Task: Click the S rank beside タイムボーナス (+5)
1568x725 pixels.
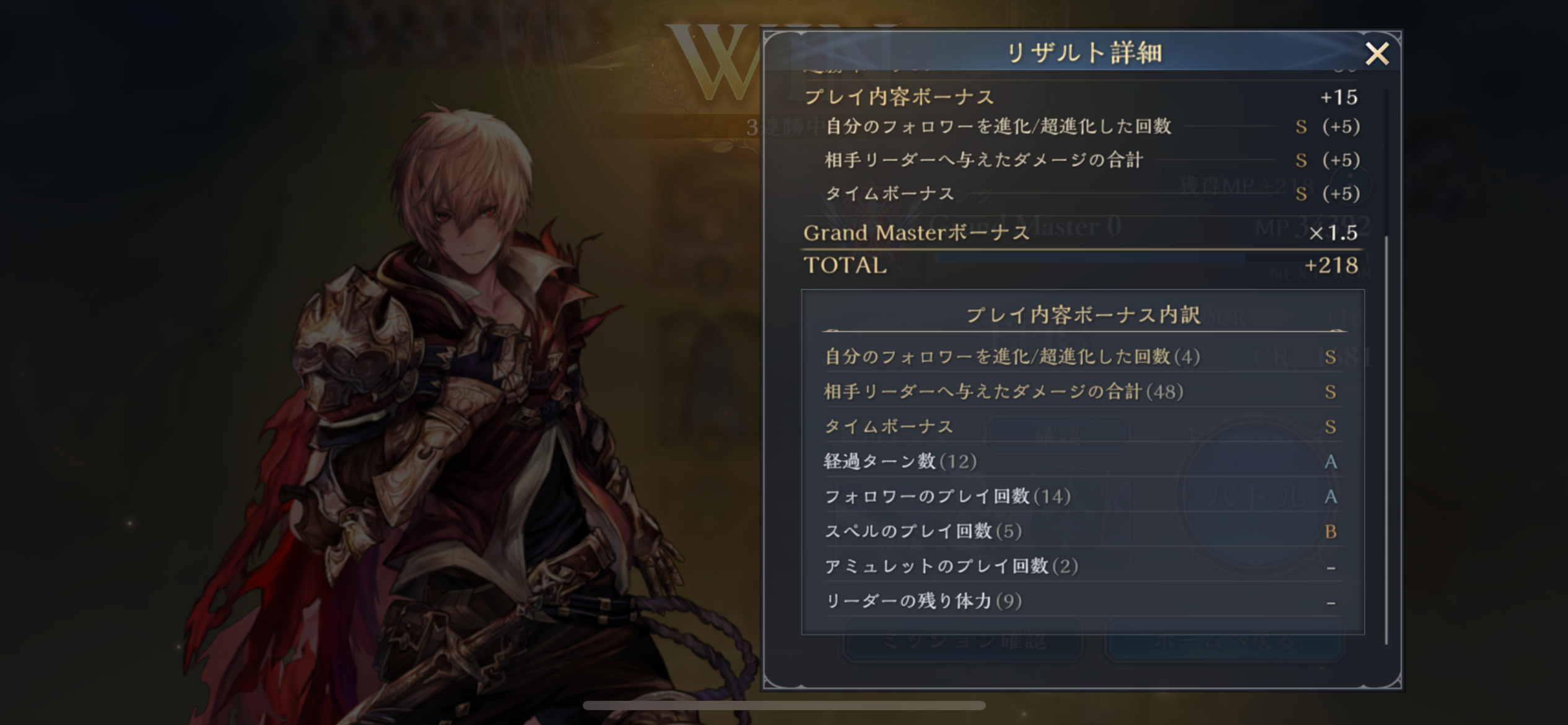Action: pyautogui.click(x=1301, y=194)
